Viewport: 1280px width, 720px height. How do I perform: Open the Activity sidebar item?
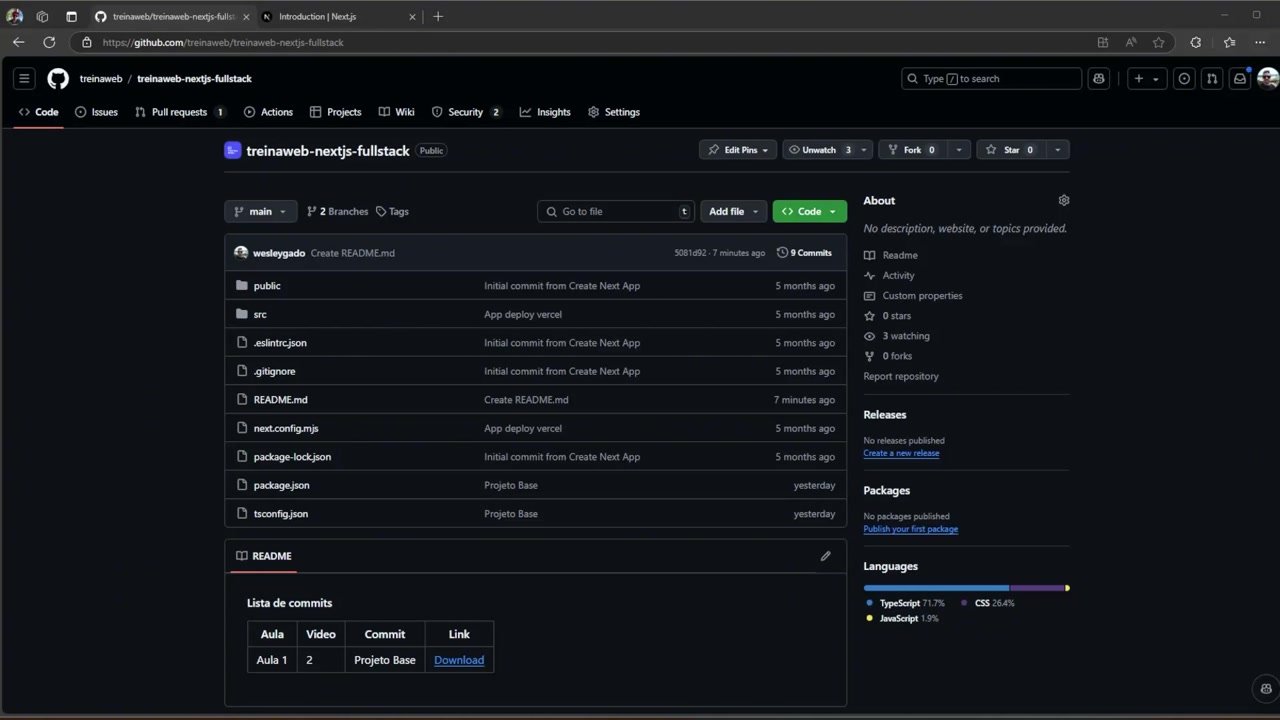tap(889, 276)
